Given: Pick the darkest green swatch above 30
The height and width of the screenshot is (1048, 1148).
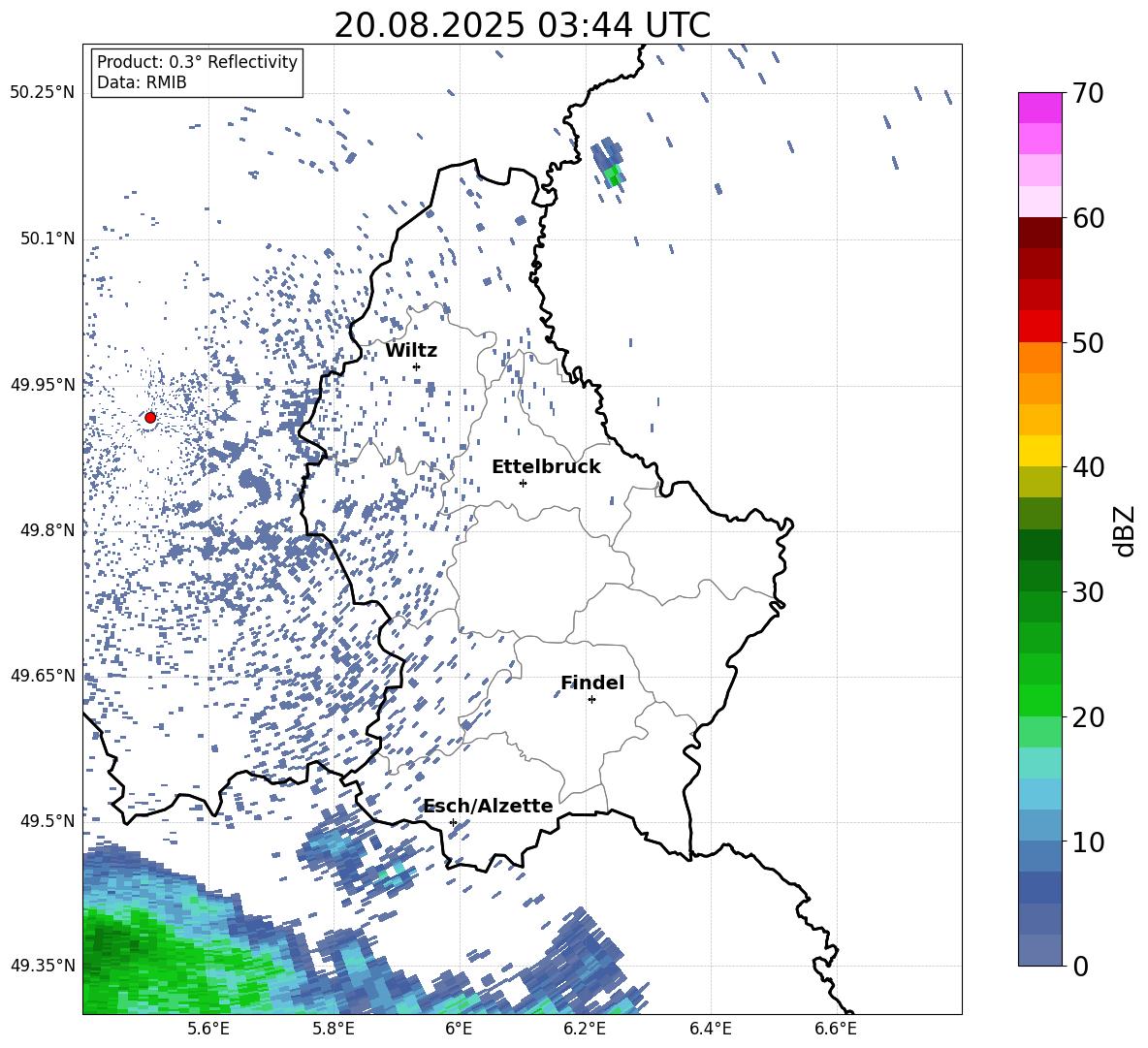Looking at the screenshot, I should 1039,545.
